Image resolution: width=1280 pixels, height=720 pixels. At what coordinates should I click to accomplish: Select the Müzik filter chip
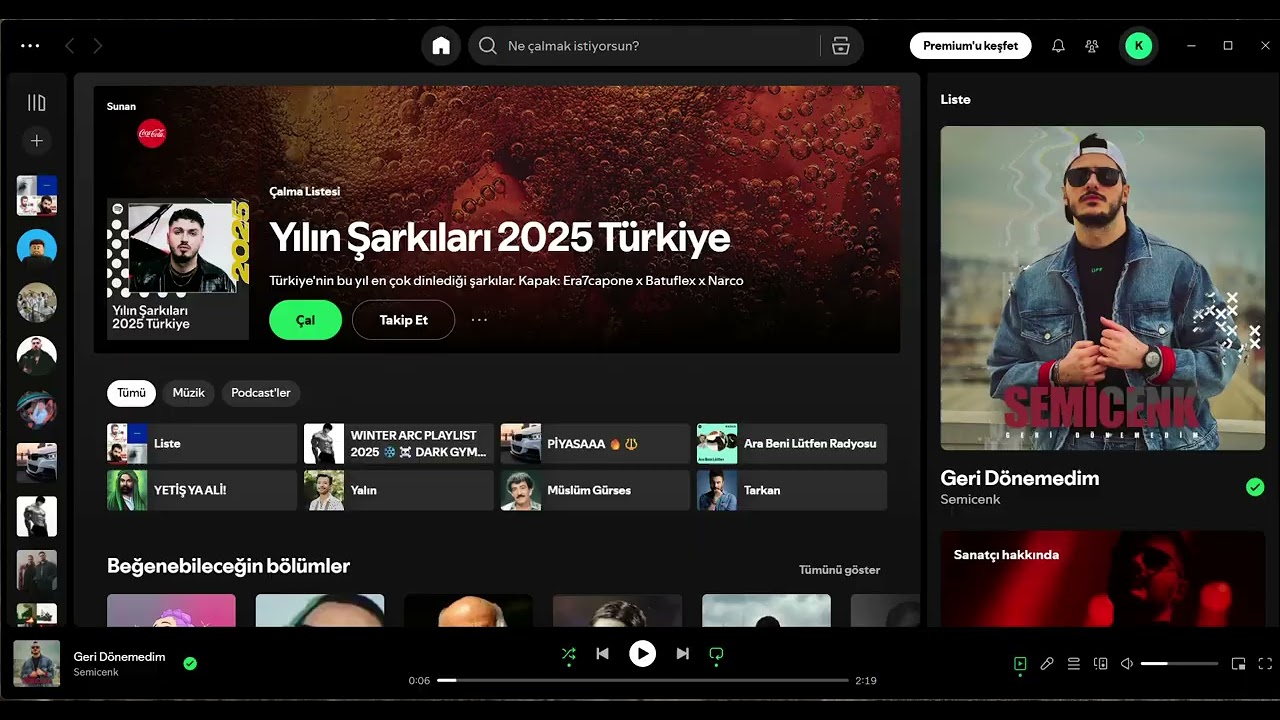[x=188, y=393]
